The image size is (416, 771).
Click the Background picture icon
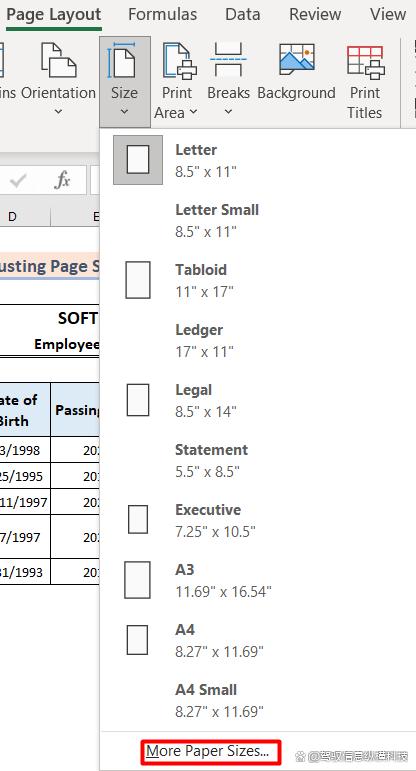point(297,59)
